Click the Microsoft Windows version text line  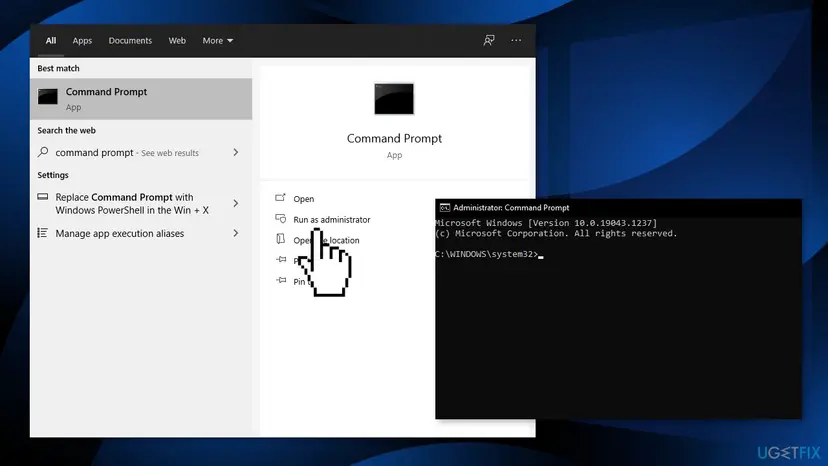(x=546, y=223)
